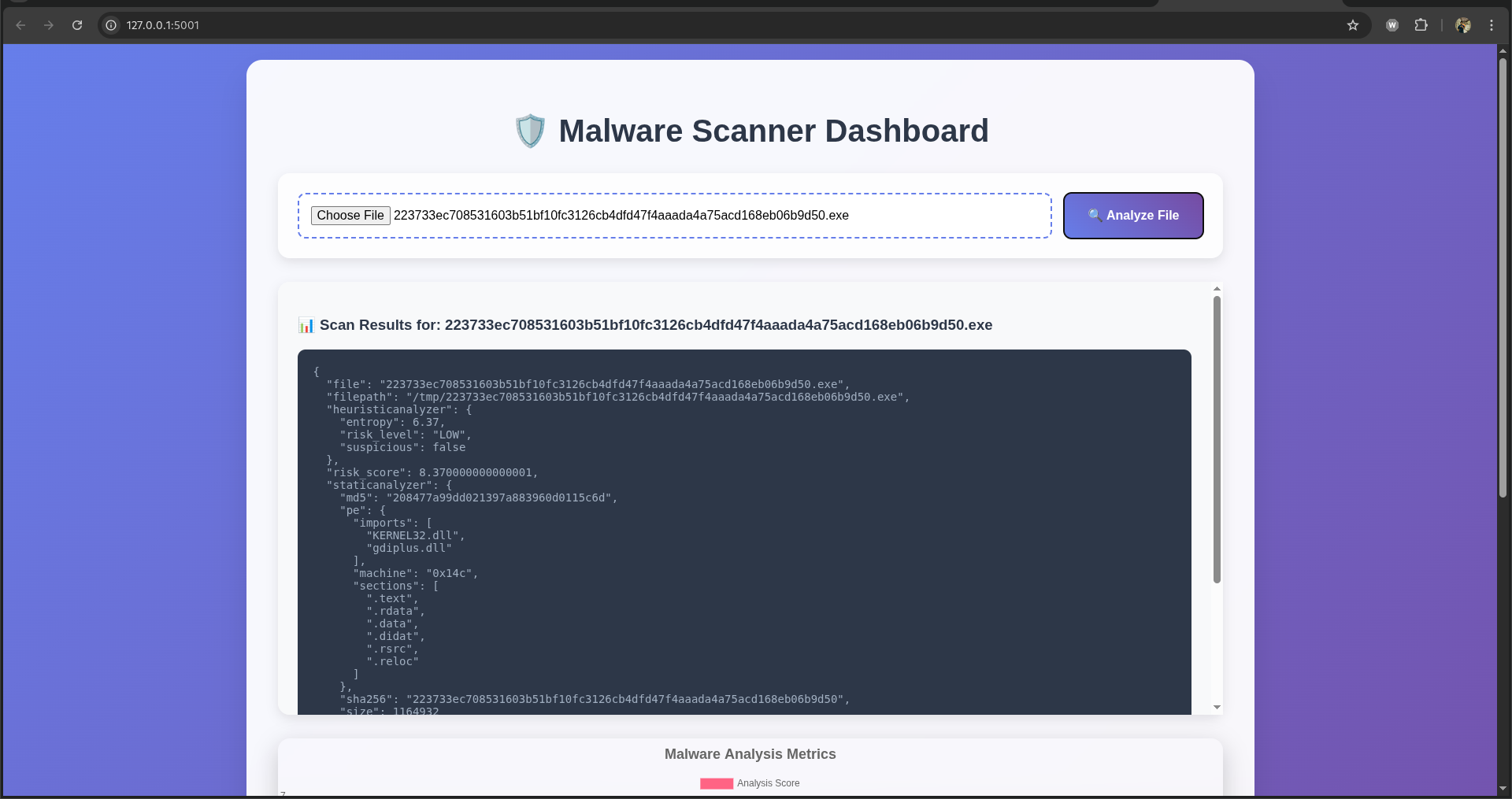
Task: Click the Scan Results heading text
Action: point(656,325)
